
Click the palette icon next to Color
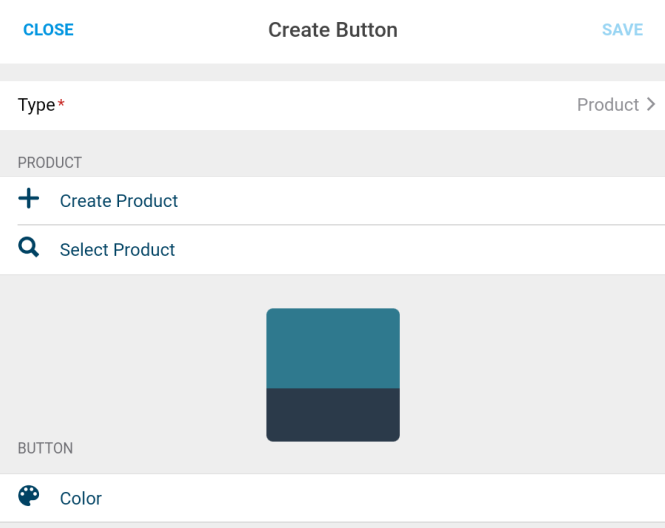28,496
